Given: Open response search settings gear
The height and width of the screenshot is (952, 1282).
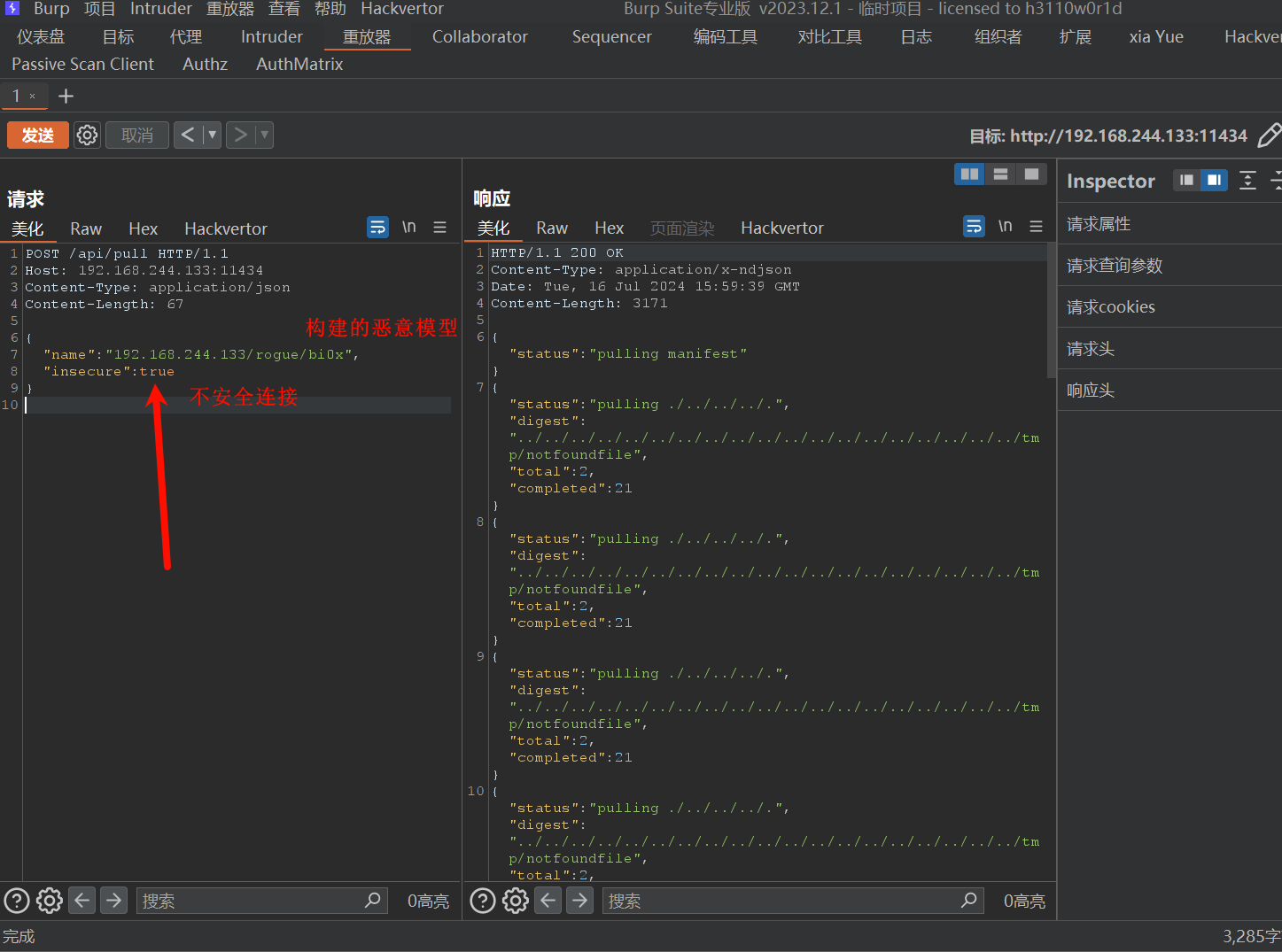Looking at the screenshot, I should tap(516, 901).
